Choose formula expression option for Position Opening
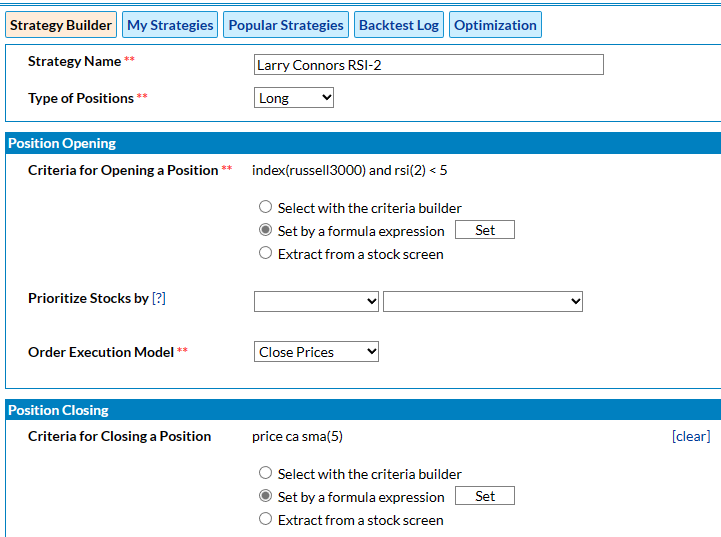Image resolution: width=721 pixels, height=537 pixels. coord(265,230)
